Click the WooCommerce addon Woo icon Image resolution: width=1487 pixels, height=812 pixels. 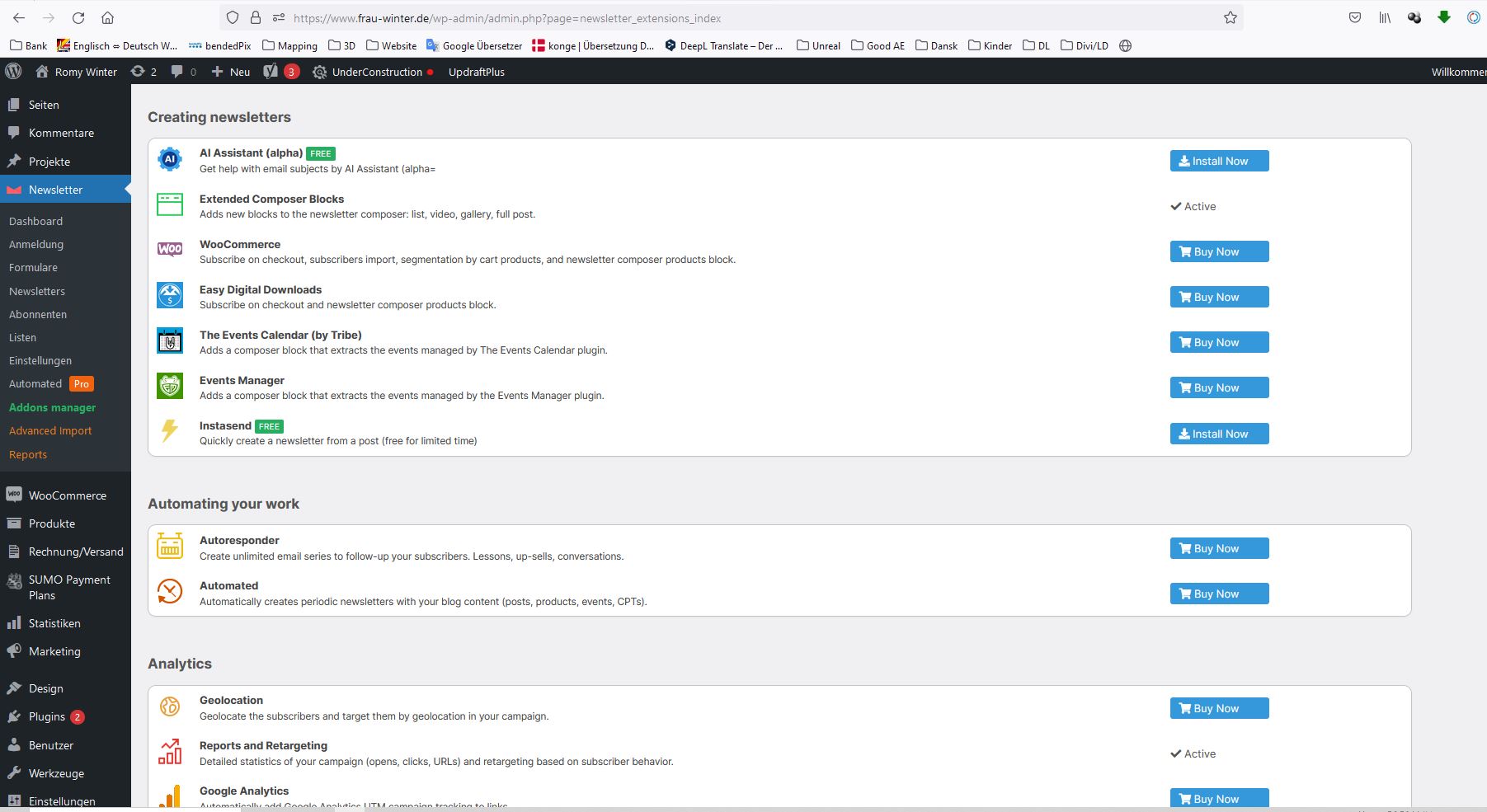point(170,249)
